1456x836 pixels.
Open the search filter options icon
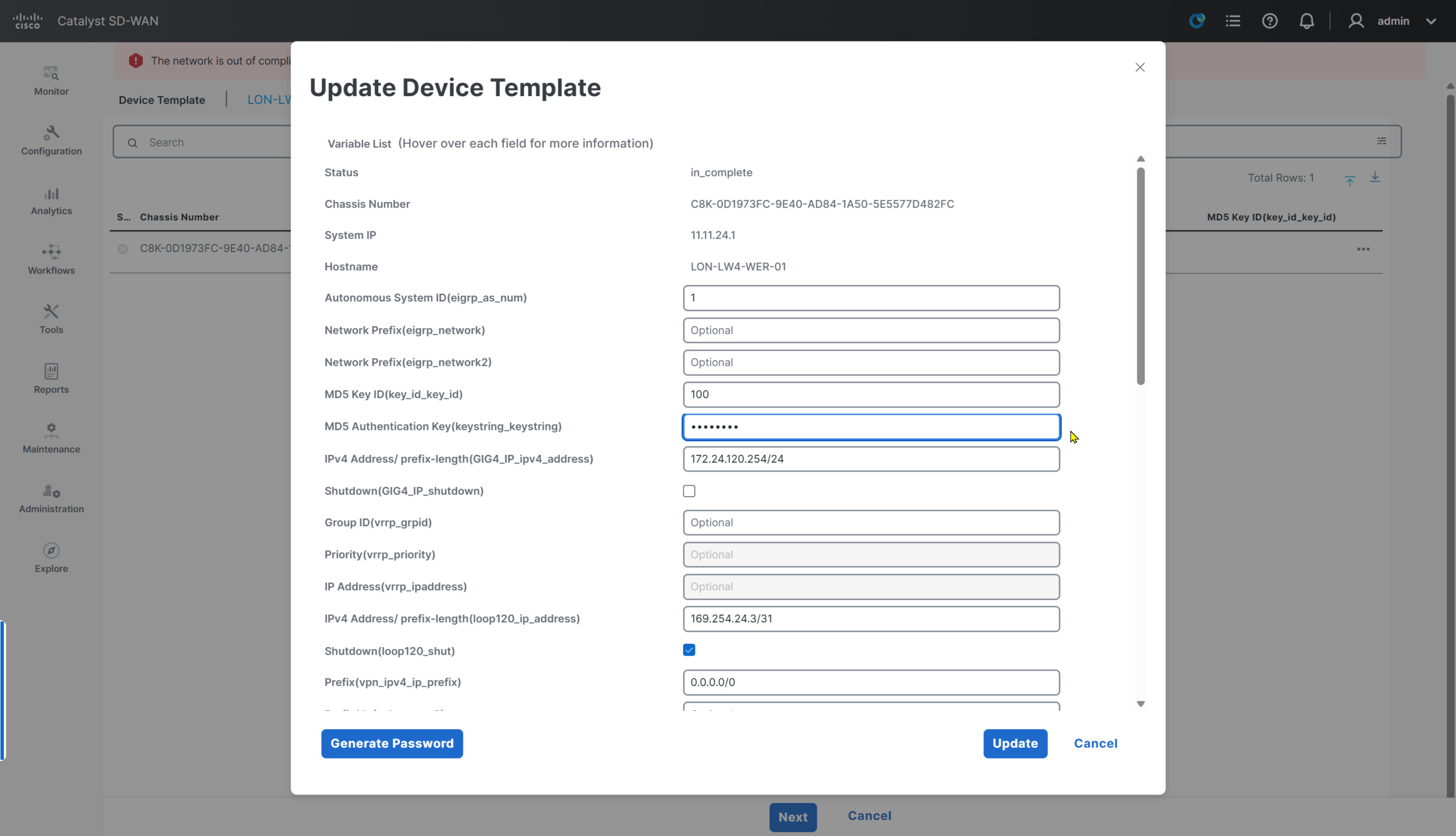click(x=1382, y=141)
